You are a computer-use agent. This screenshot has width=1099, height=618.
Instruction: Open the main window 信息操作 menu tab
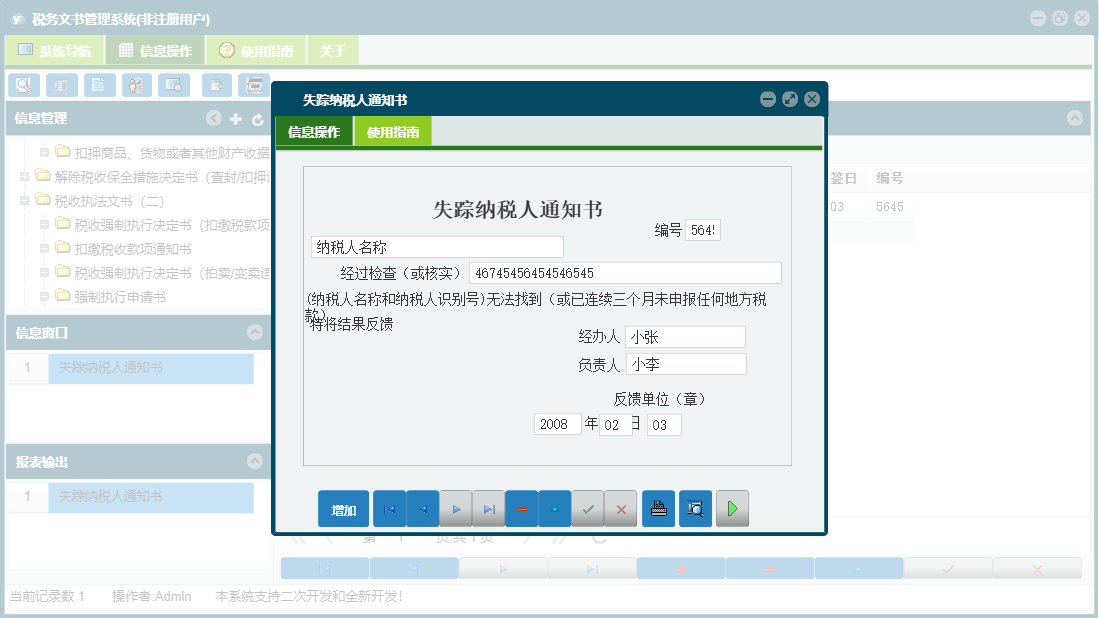tap(156, 50)
